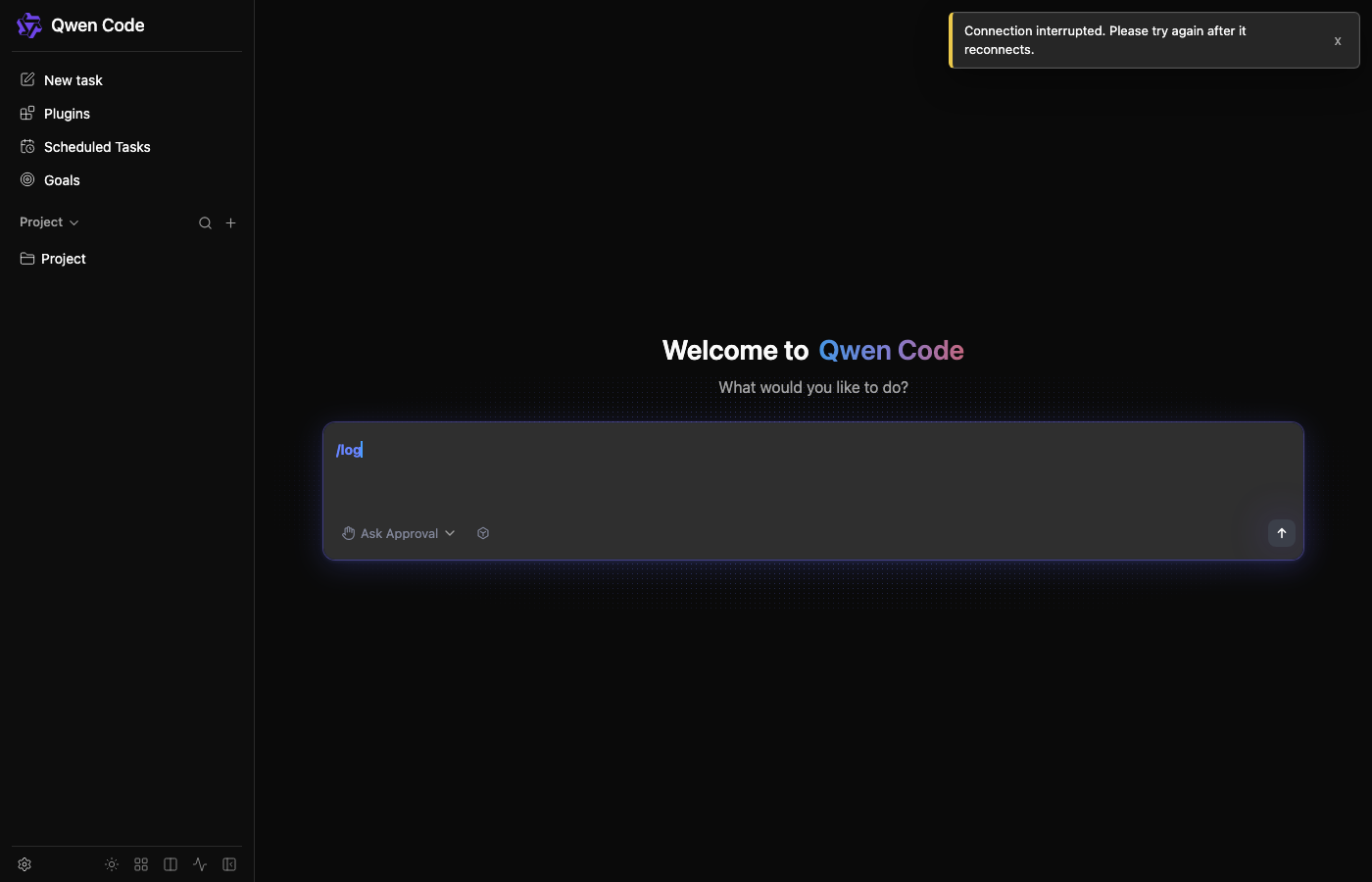Focus the prompt input containing /log

pos(813,468)
